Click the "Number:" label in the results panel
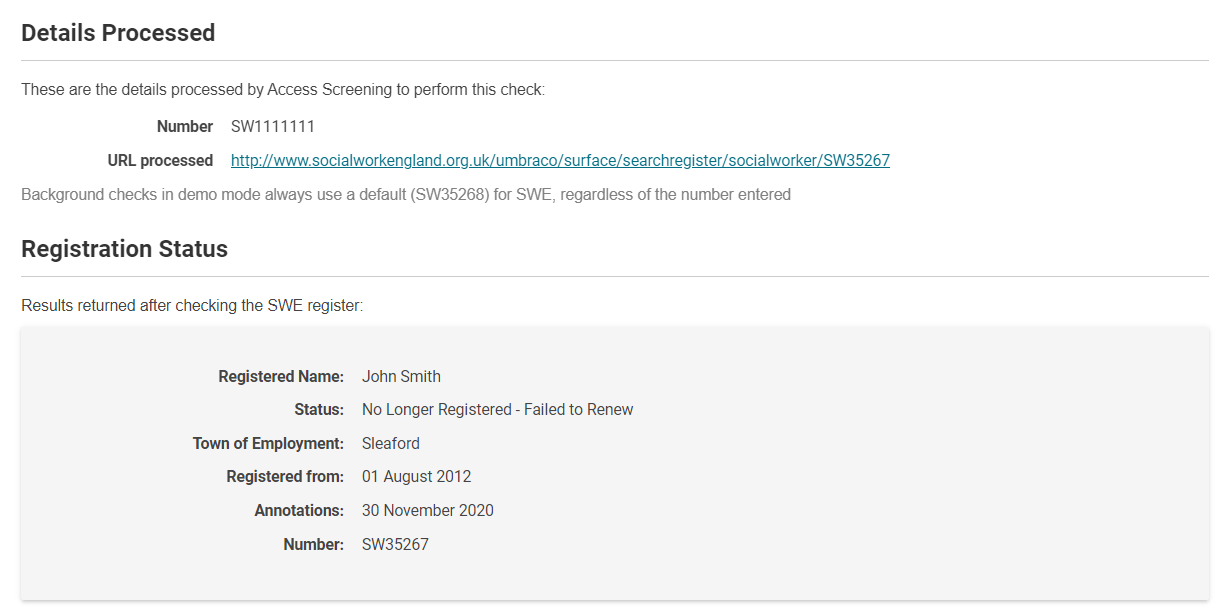Image resolution: width=1220 pixels, height=613 pixels. coord(313,545)
